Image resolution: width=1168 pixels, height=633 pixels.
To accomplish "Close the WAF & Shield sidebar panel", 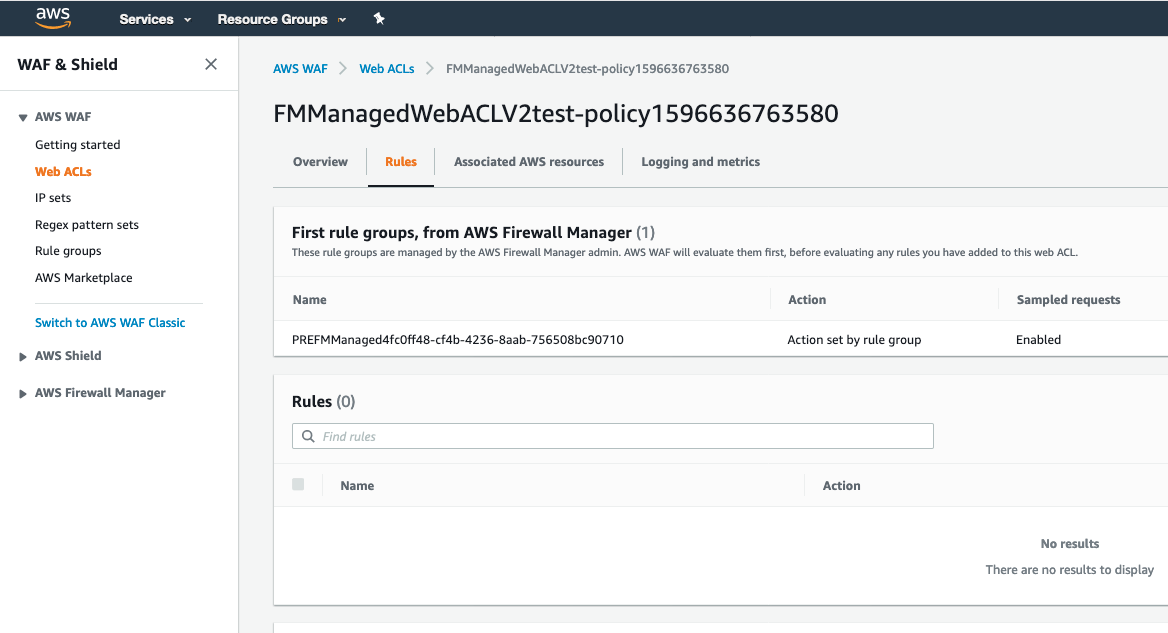I will [x=211, y=64].
